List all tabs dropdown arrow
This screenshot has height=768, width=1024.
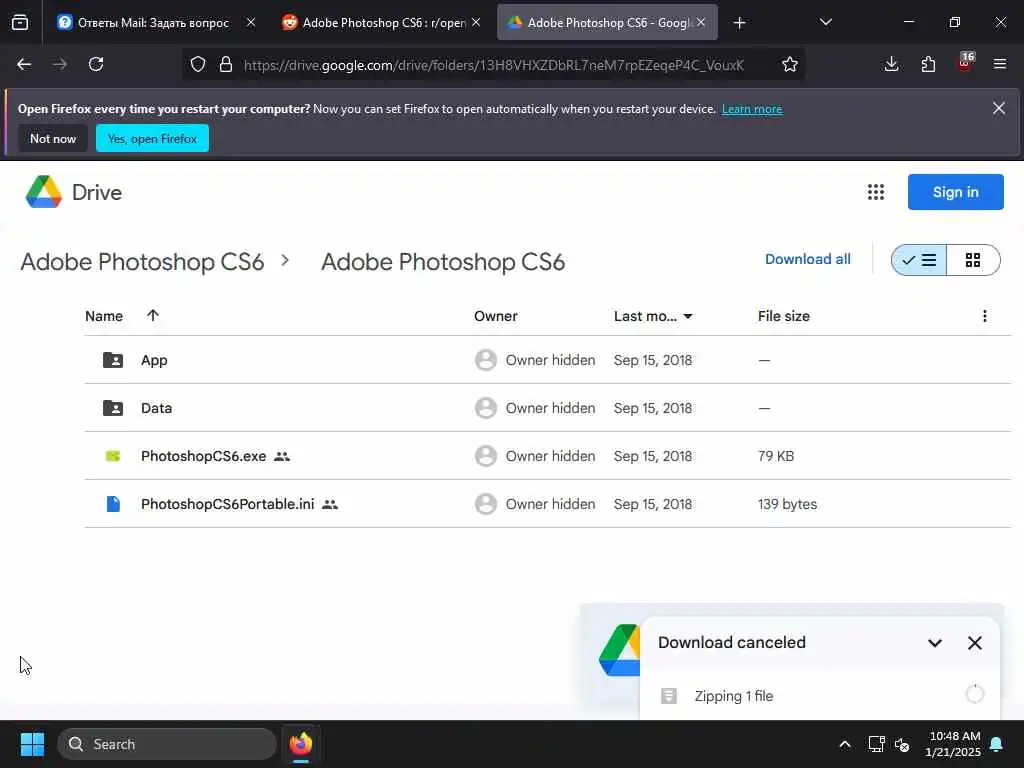[x=825, y=22]
